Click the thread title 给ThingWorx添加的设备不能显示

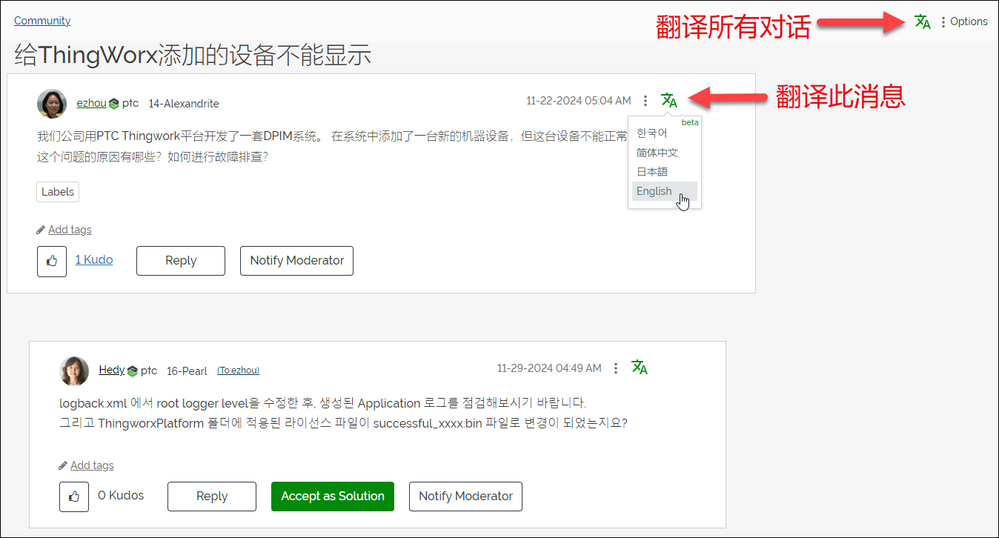(x=192, y=55)
